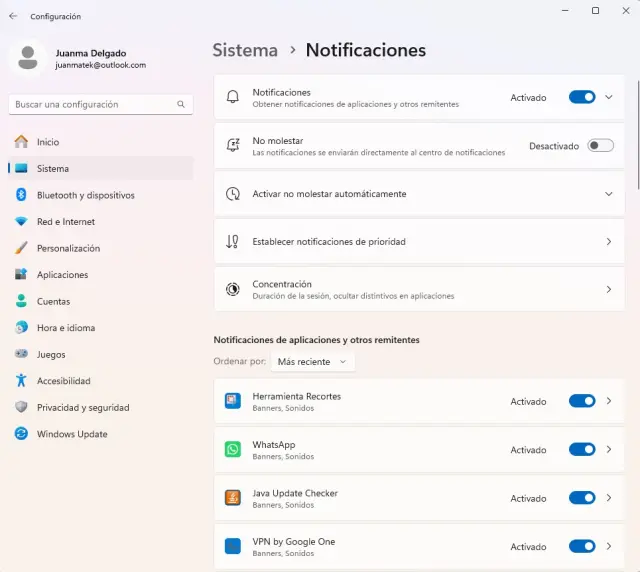This screenshot has height=572, width=640.
Task: Click the search magnifier icon
Action: pyautogui.click(x=181, y=104)
